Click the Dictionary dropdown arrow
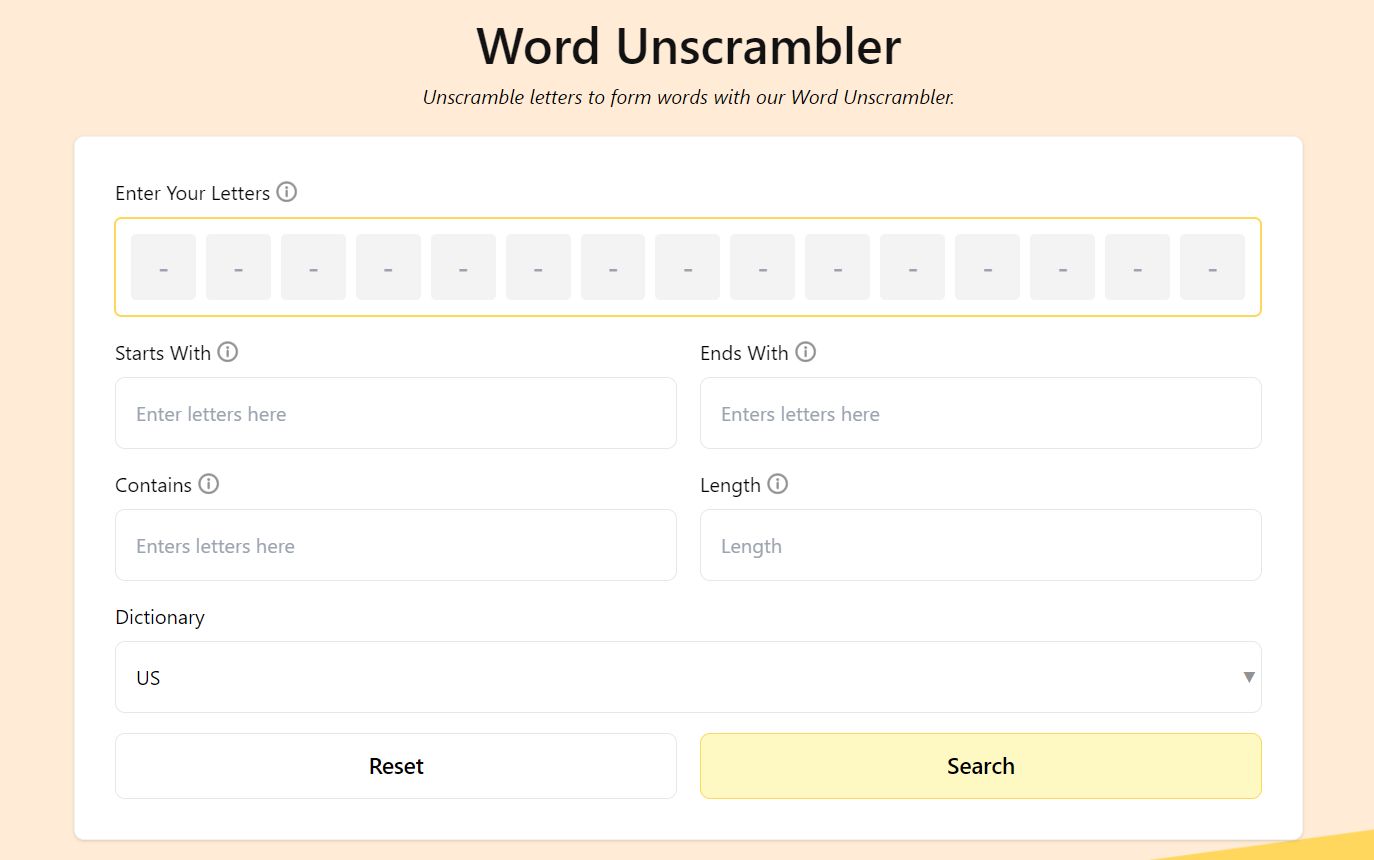The height and width of the screenshot is (860, 1374). pos(1247,677)
